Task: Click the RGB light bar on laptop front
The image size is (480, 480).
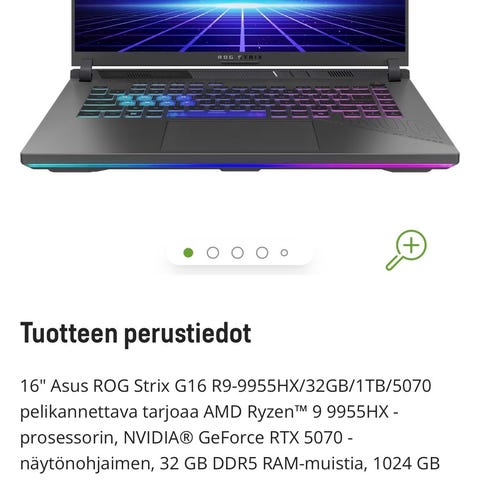Action: pyautogui.click(x=240, y=166)
